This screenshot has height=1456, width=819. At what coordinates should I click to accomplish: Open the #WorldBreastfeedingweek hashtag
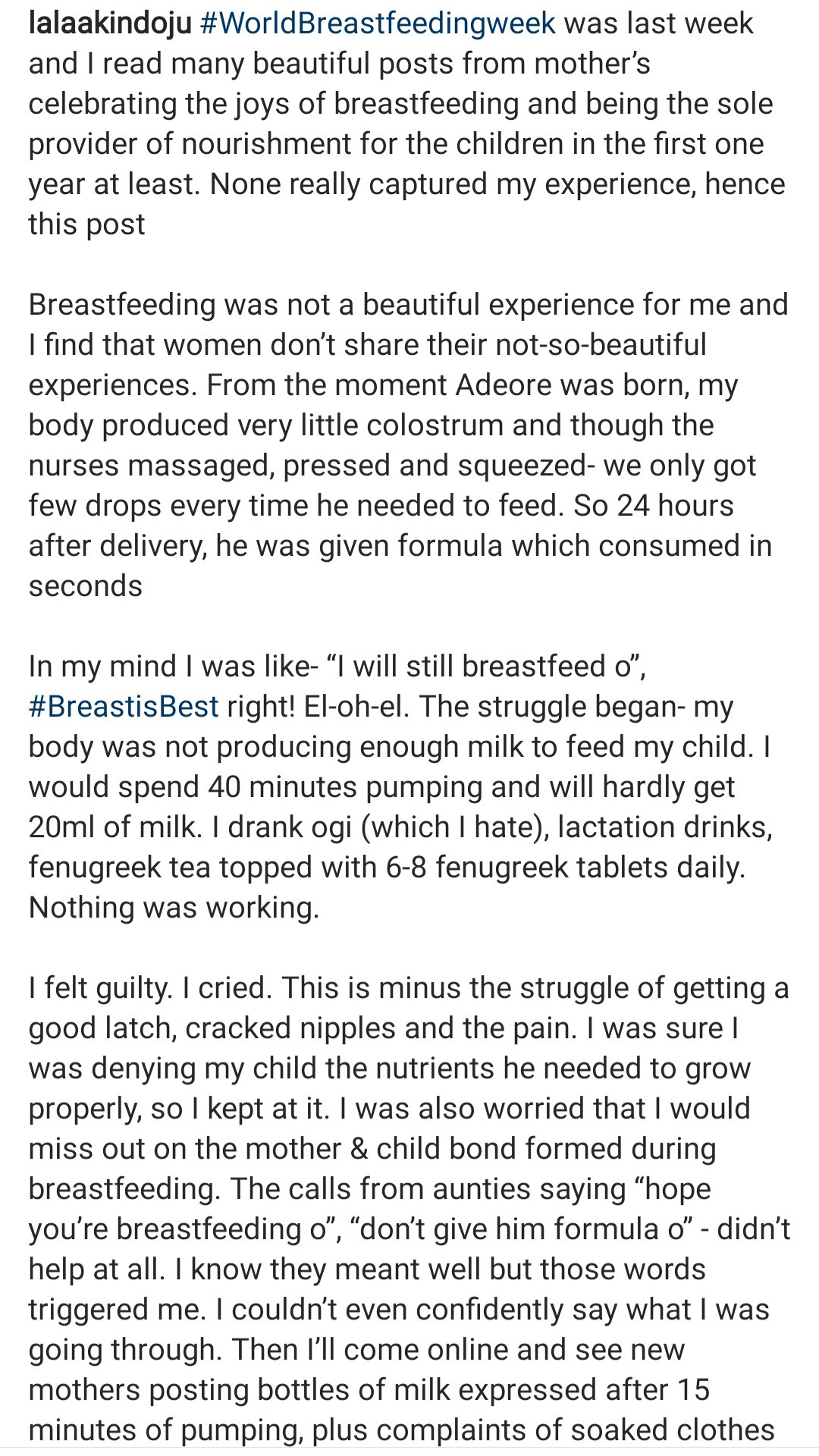click(x=378, y=24)
